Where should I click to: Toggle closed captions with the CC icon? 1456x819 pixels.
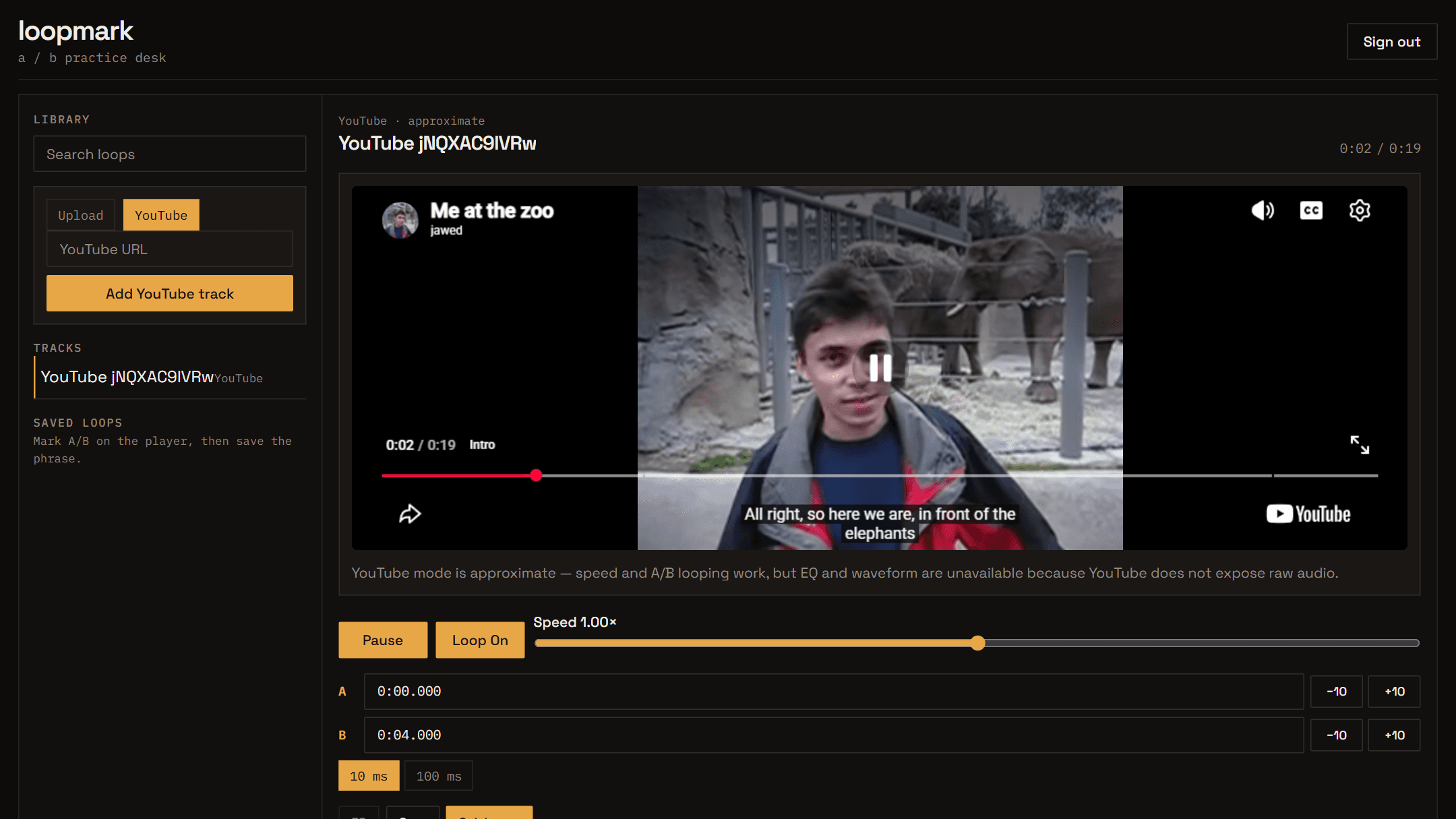pyautogui.click(x=1311, y=211)
